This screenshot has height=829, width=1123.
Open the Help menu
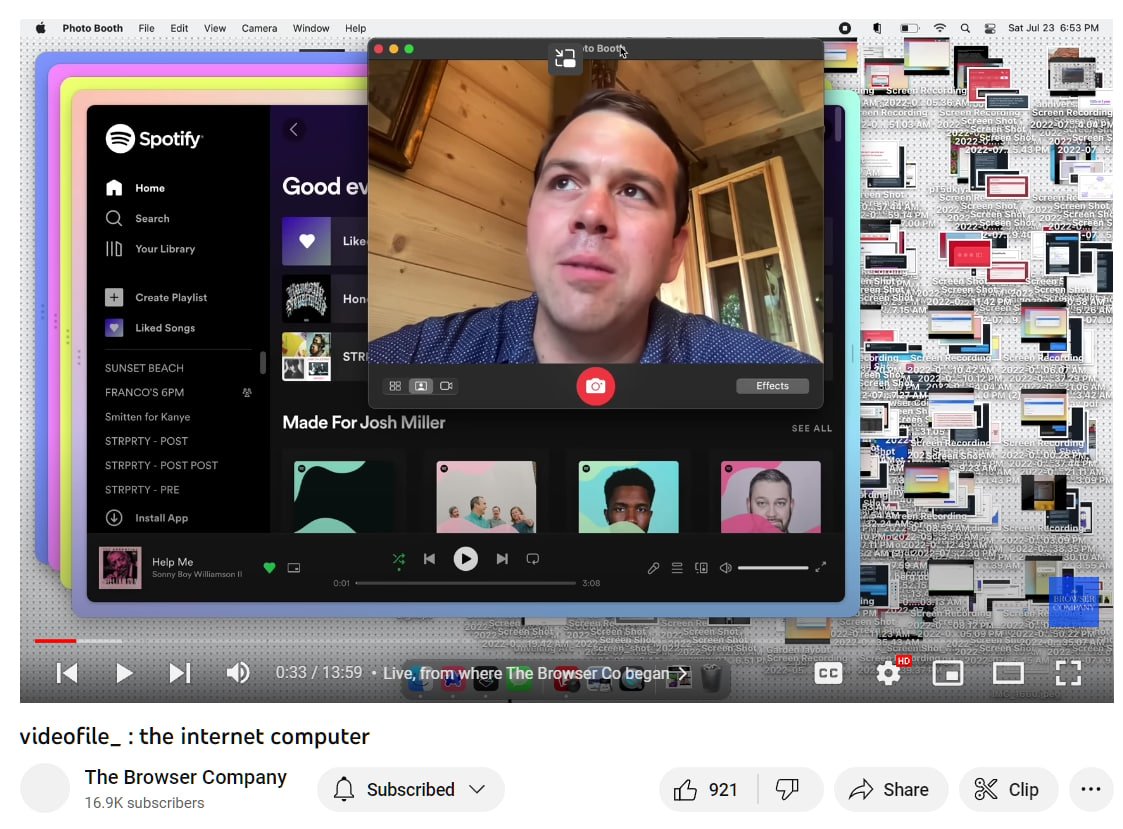(355, 28)
